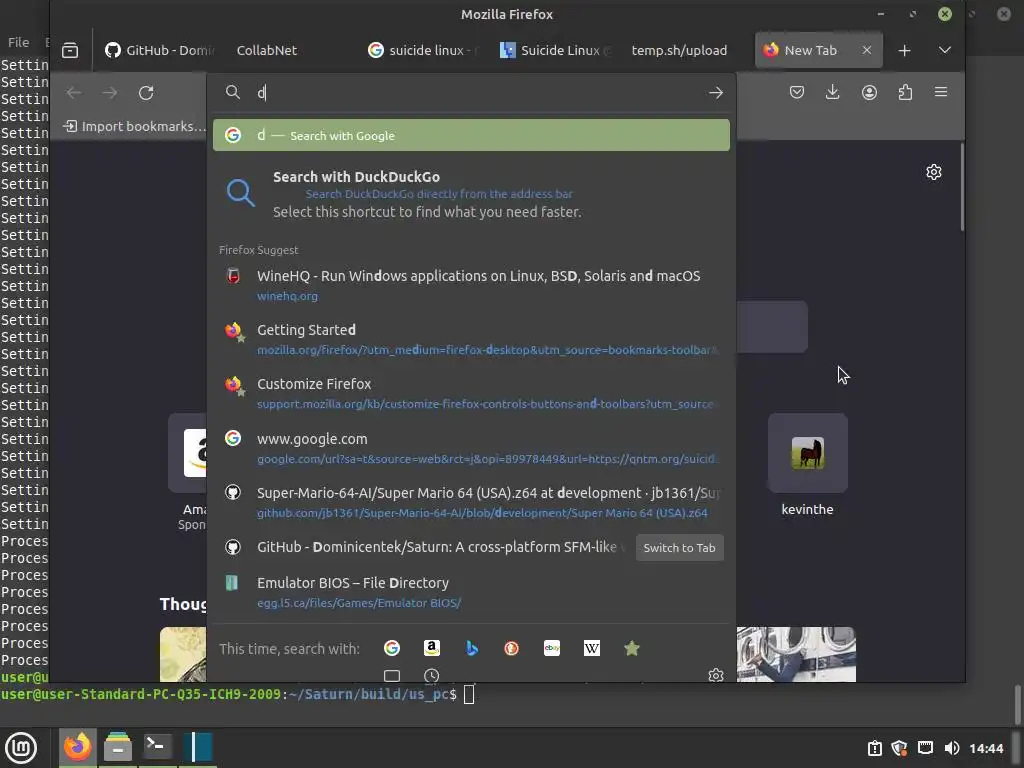Click the terminal prompt line user@user-Standard-PC
The height and width of the screenshot is (768, 1024).
(x=237, y=694)
